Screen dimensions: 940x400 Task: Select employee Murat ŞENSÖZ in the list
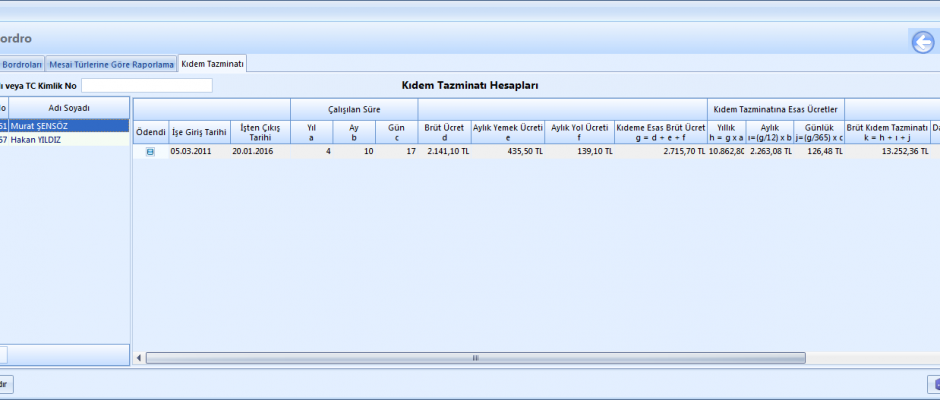pos(69,126)
